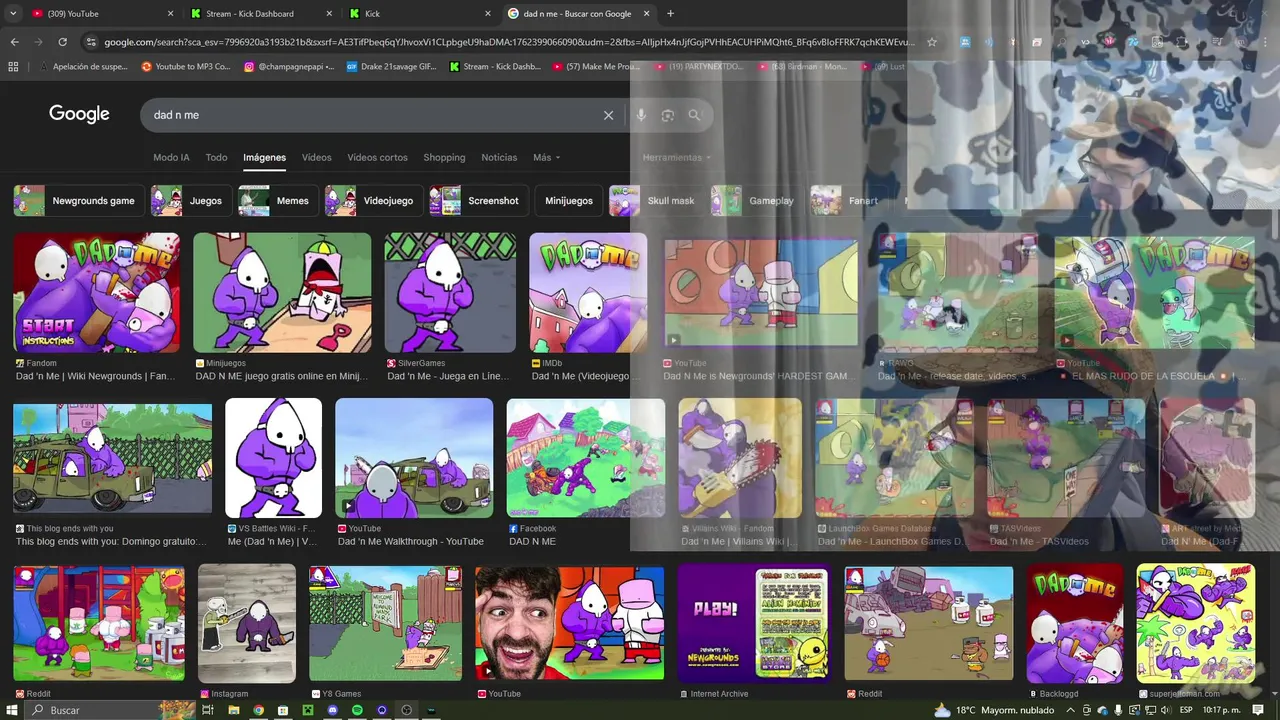The height and width of the screenshot is (720, 1280).
Task: Switch to the (309) YouTube tab
Action: (x=100, y=14)
